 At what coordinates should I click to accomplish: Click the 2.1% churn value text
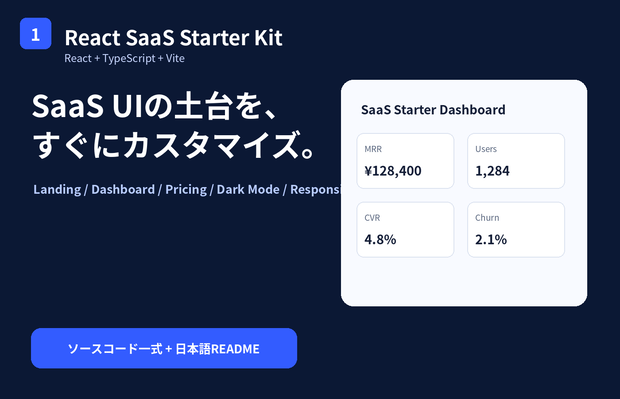[491, 239]
